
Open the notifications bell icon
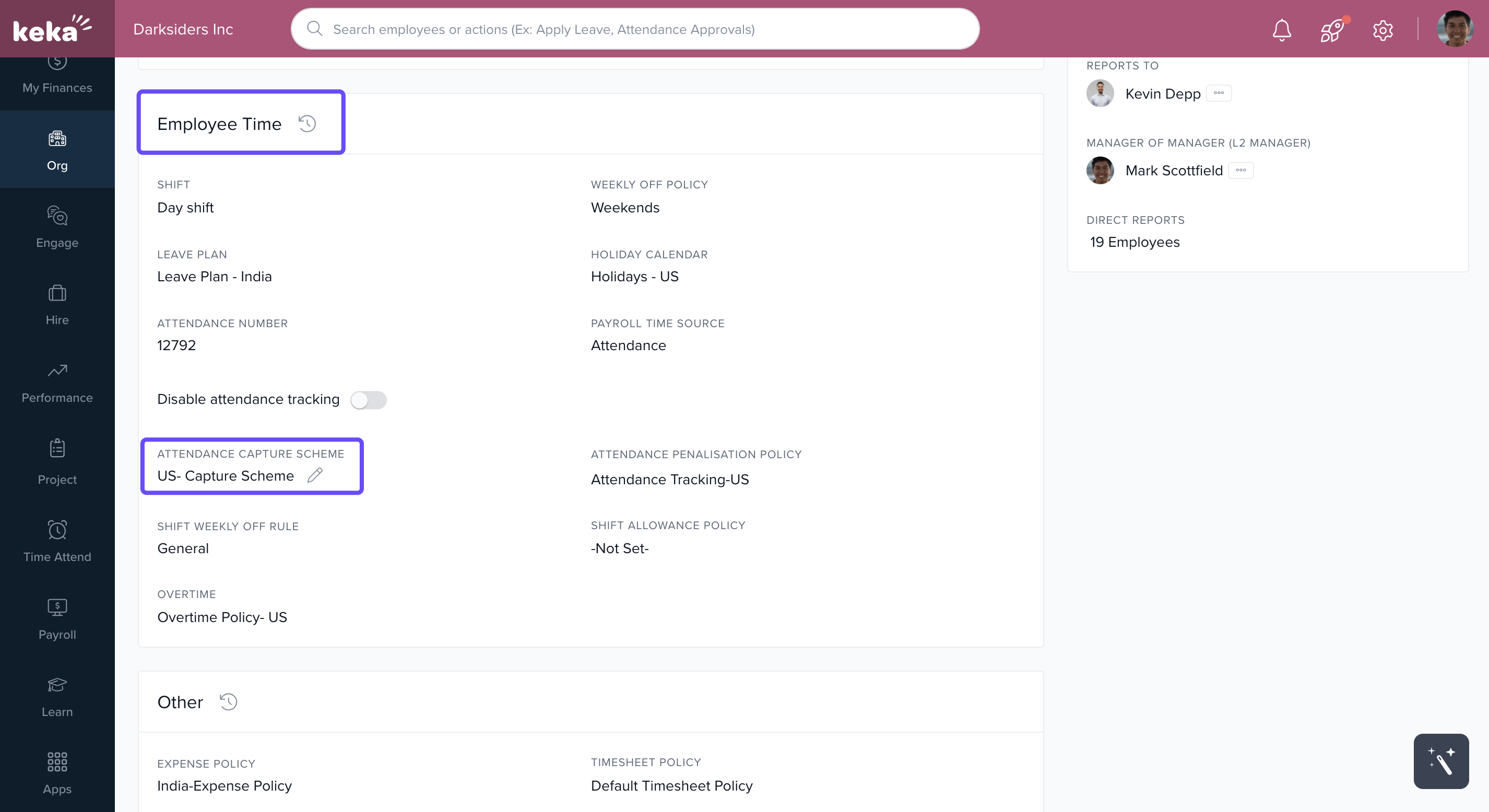click(1282, 29)
